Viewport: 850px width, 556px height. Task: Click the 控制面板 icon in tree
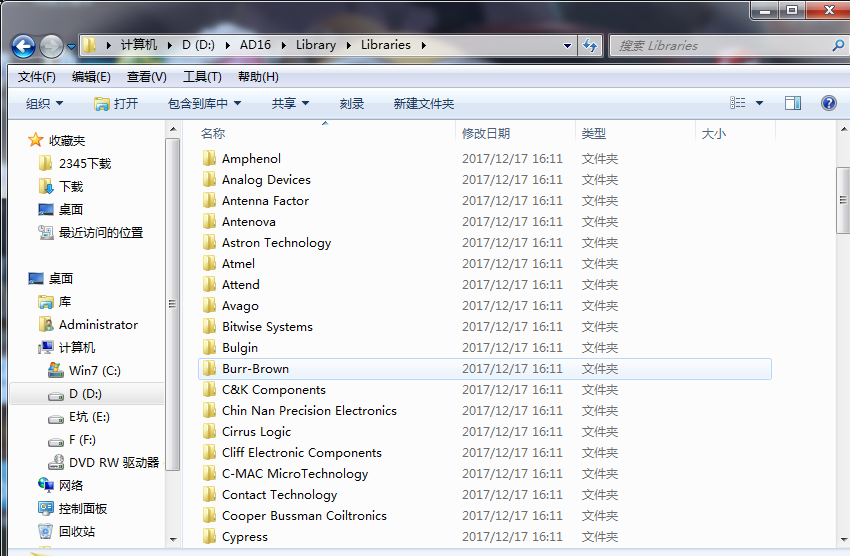46,508
